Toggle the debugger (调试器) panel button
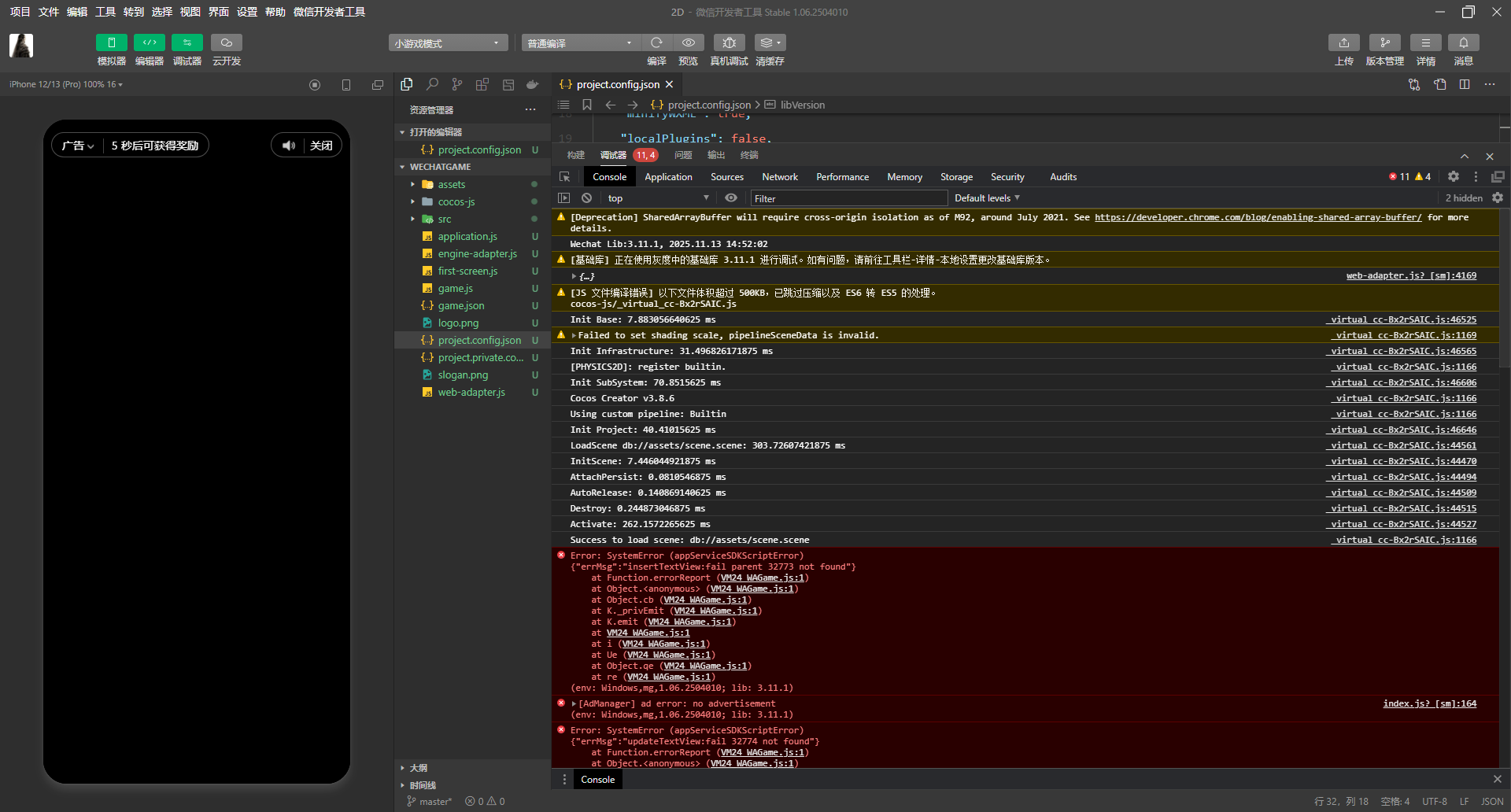The image size is (1511, 812). pos(187,42)
